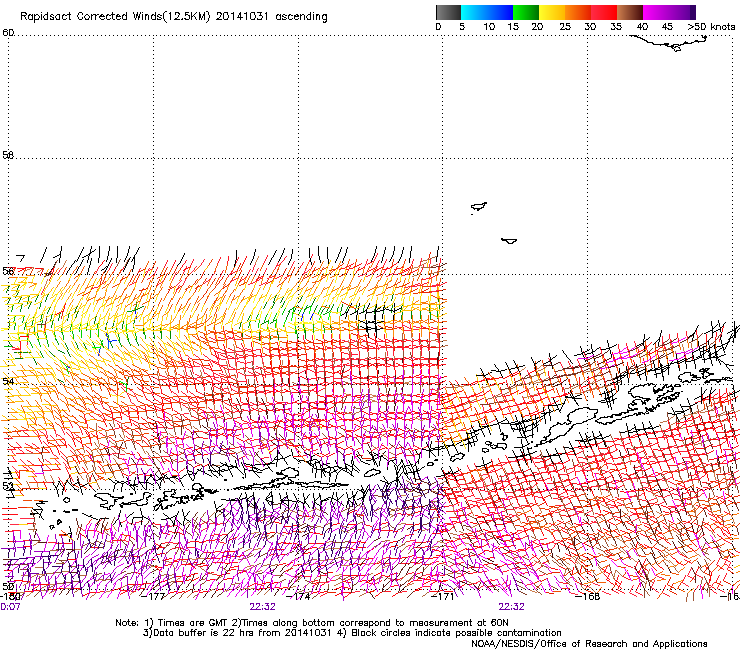This screenshot has width=740, height=650.
Task: Click the '-168' longitude label
Action: pyautogui.click(x=588, y=596)
